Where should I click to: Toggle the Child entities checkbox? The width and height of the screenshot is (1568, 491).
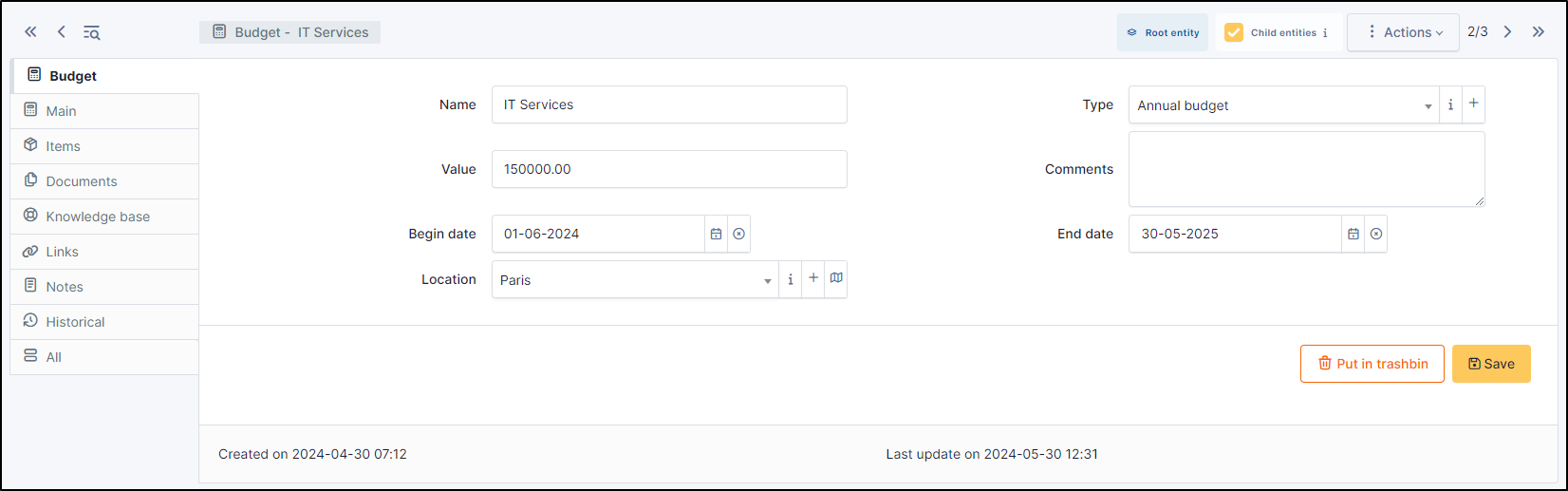coord(1234,32)
